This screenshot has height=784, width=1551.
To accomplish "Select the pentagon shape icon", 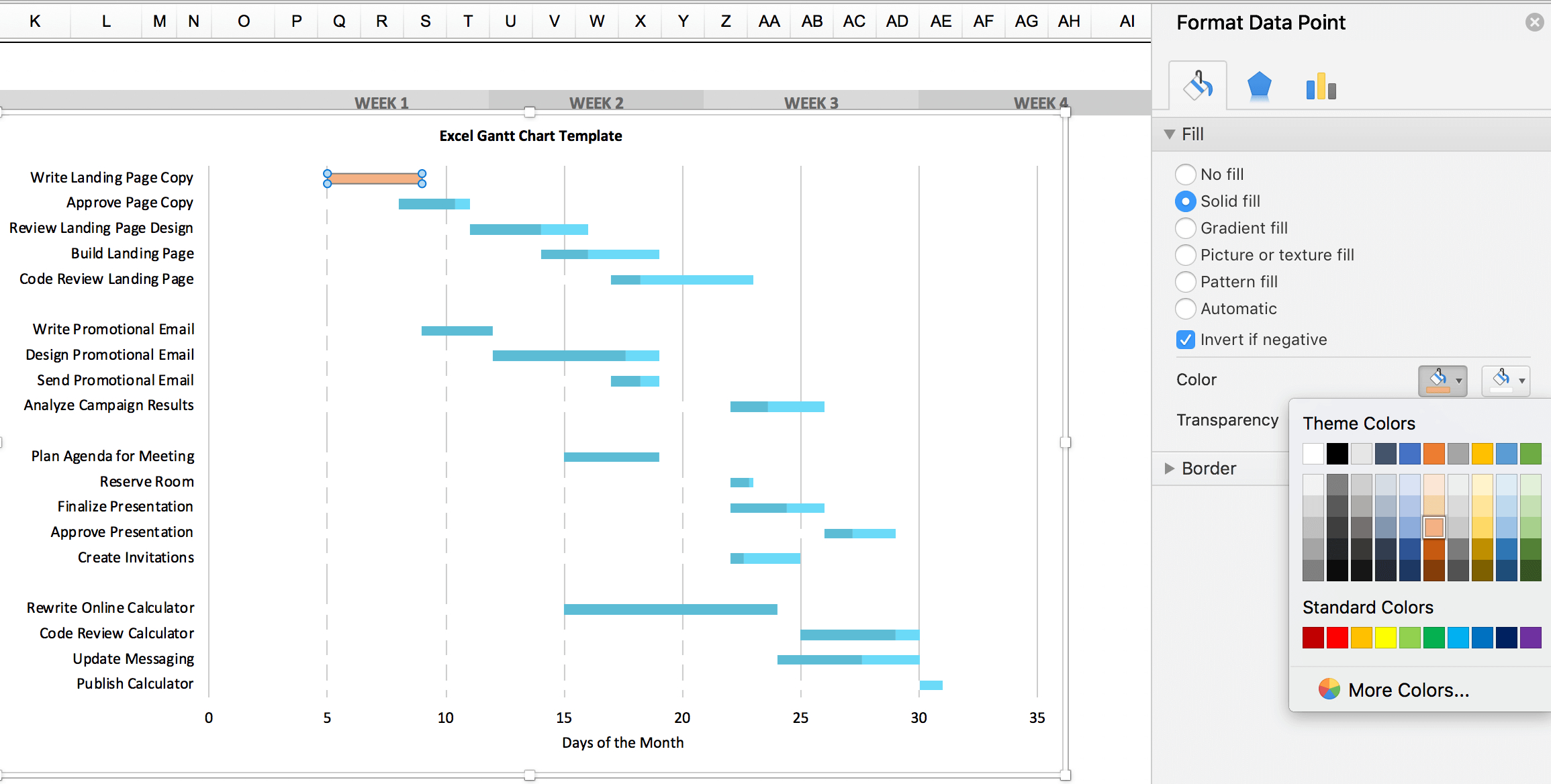I will click(1258, 85).
